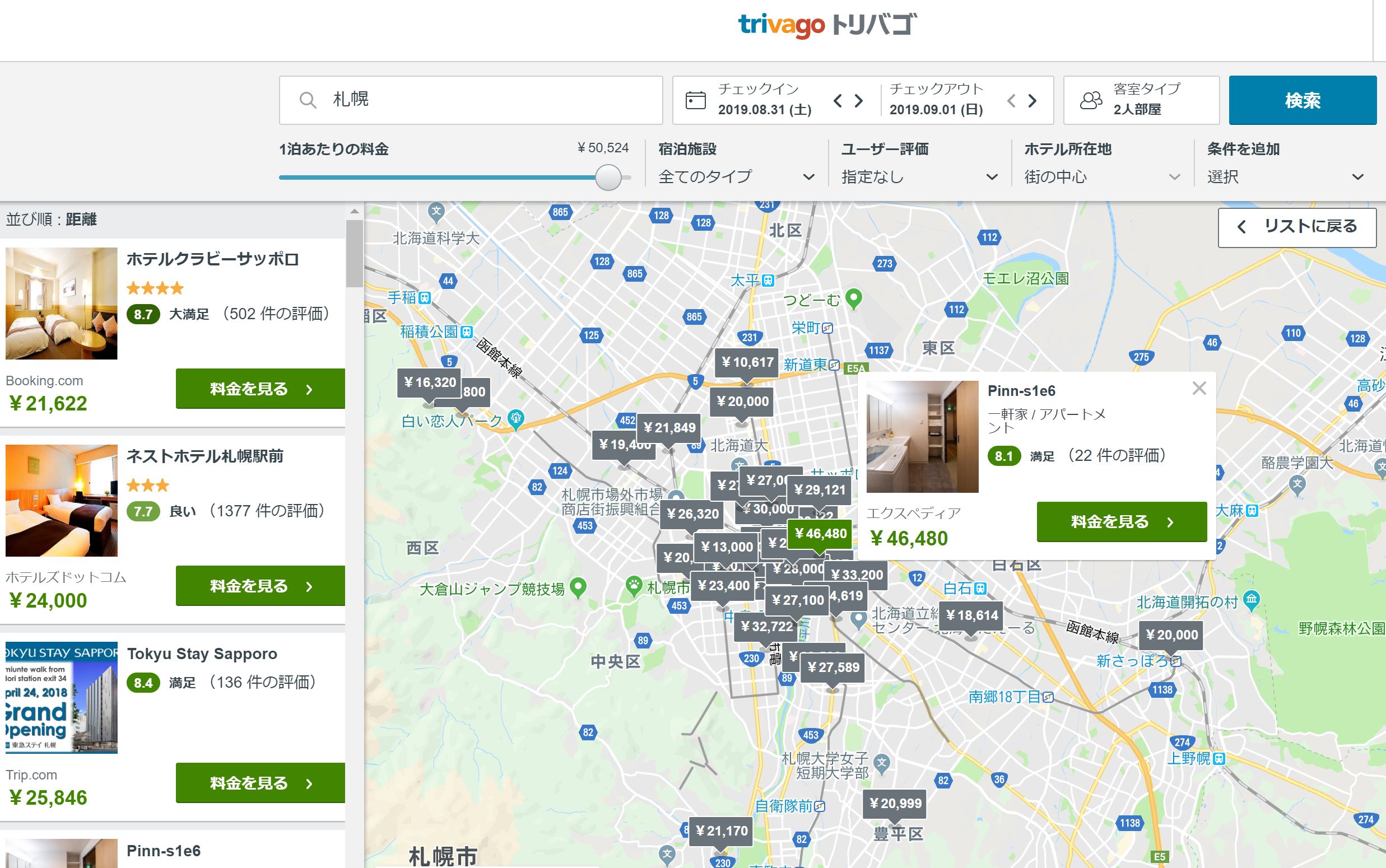Close the Pinn-s1e6 map popup
Image resolution: width=1386 pixels, height=868 pixels.
(1199, 389)
